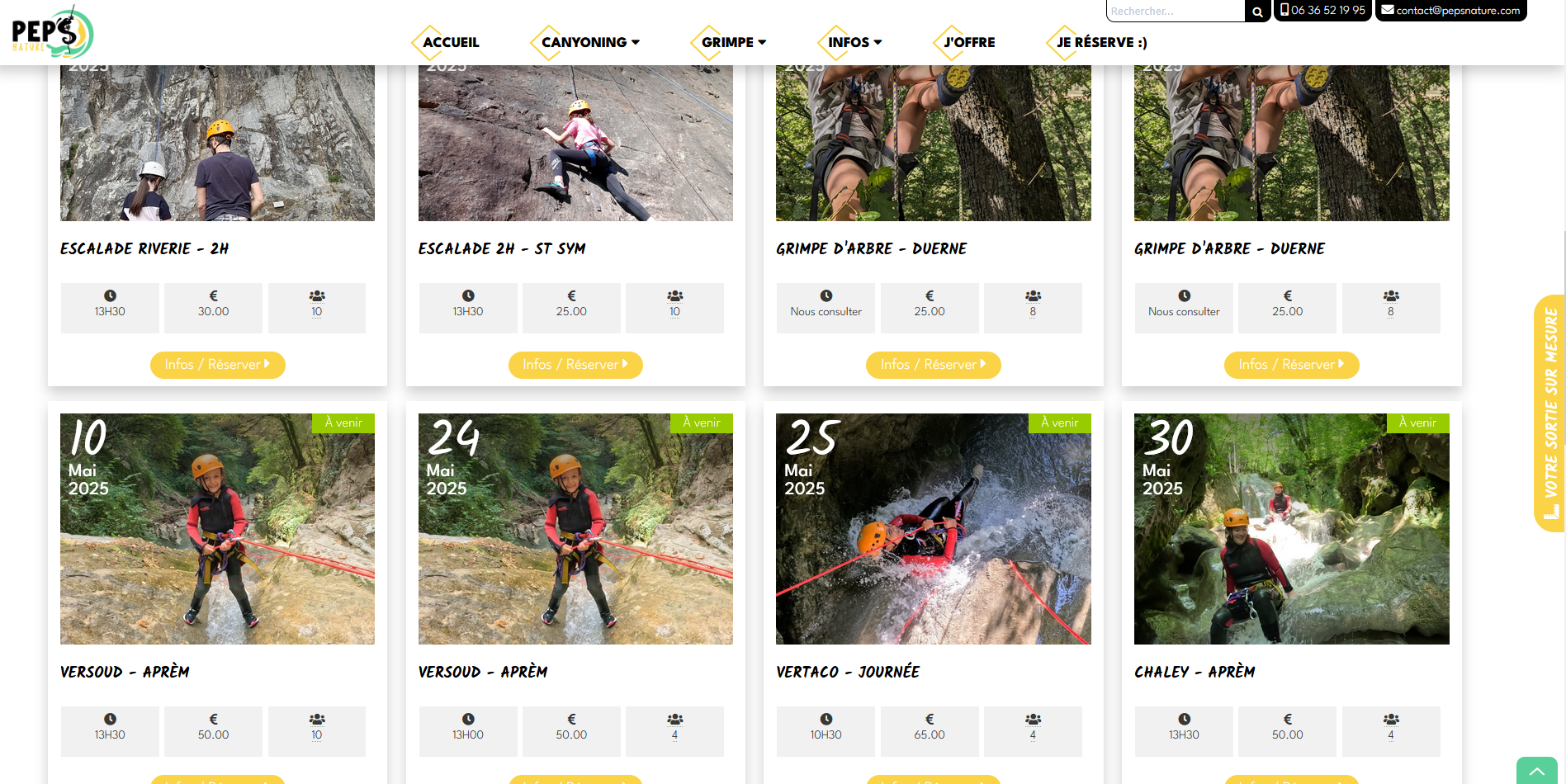The width and height of the screenshot is (1566, 784).
Task: Expand the Canyoning dropdown menu
Action: [x=590, y=42]
